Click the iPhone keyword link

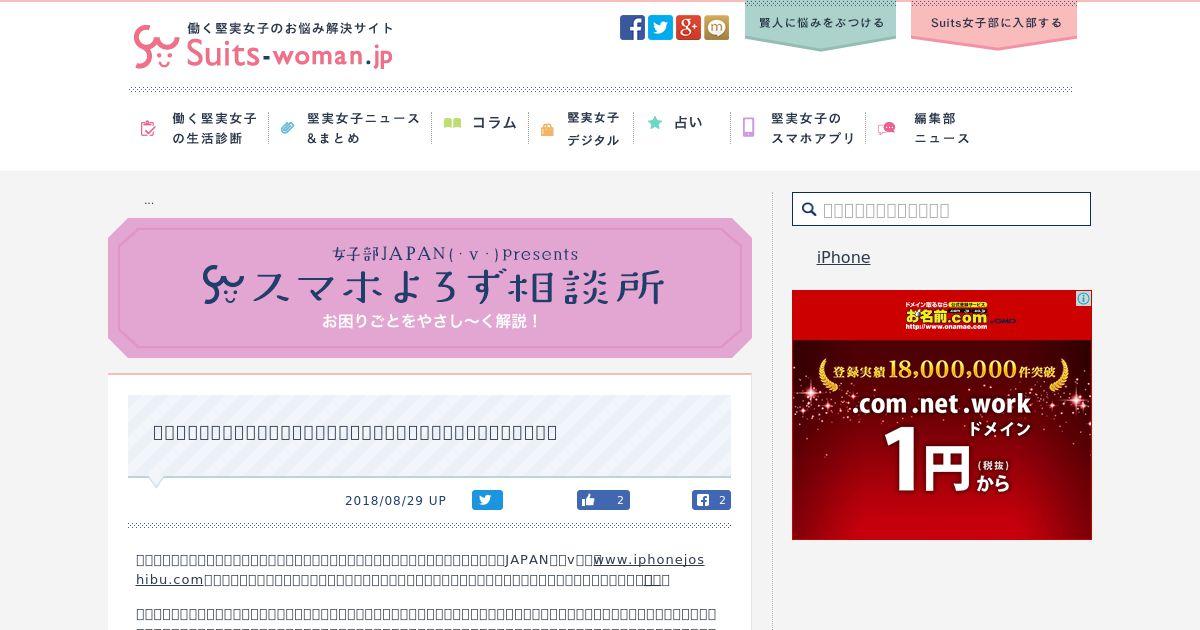tap(843, 257)
